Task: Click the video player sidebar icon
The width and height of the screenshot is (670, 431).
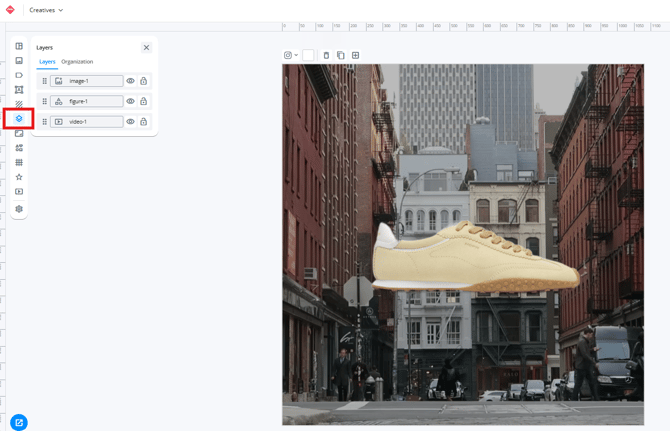Action: [19, 192]
